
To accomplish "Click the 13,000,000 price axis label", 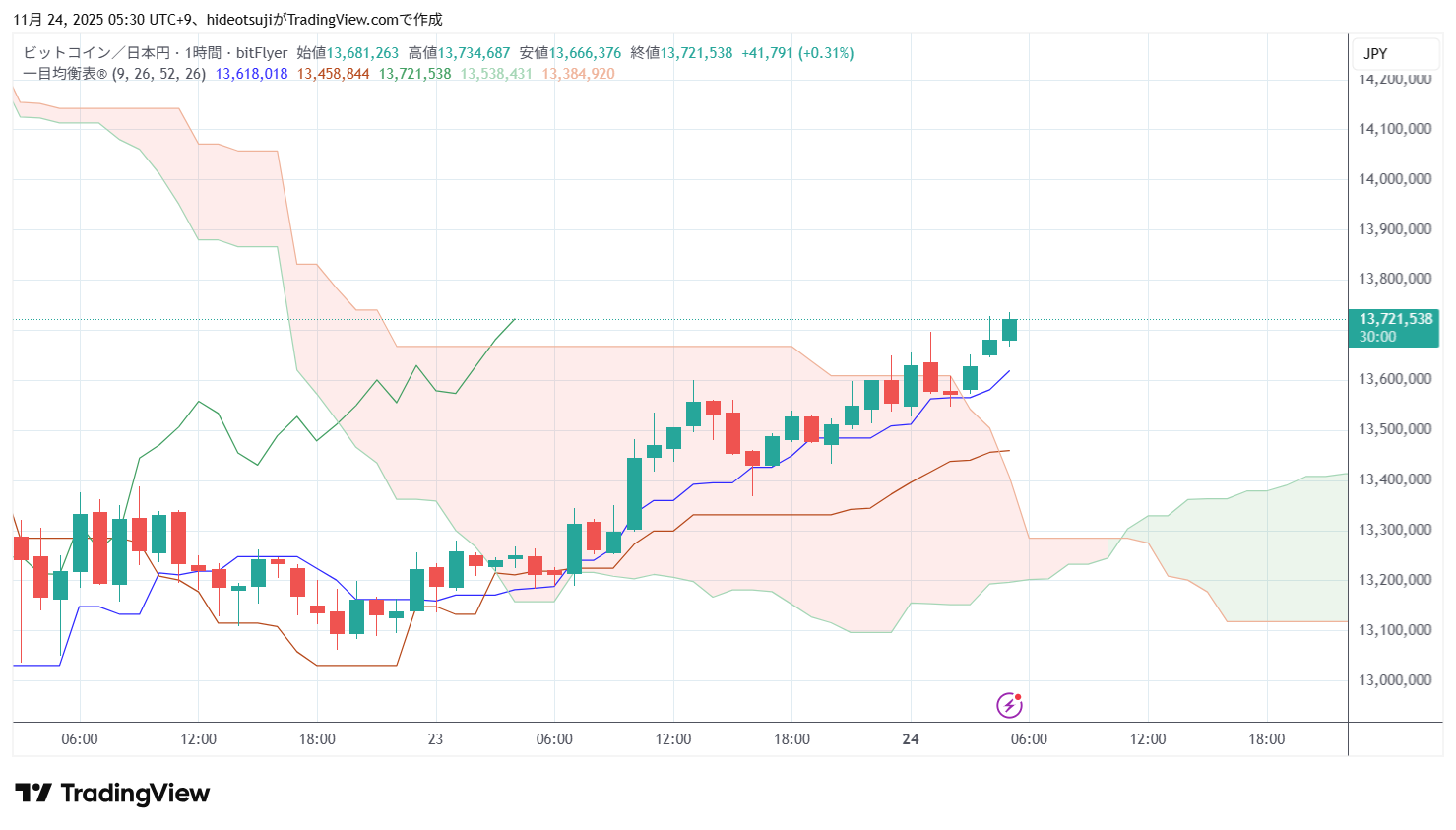I will coord(1395,680).
